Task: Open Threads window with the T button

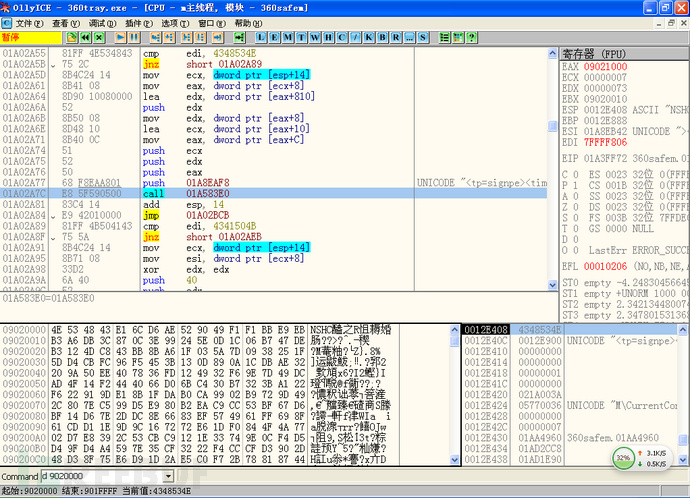Action: pyautogui.click(x=301, y=37)
